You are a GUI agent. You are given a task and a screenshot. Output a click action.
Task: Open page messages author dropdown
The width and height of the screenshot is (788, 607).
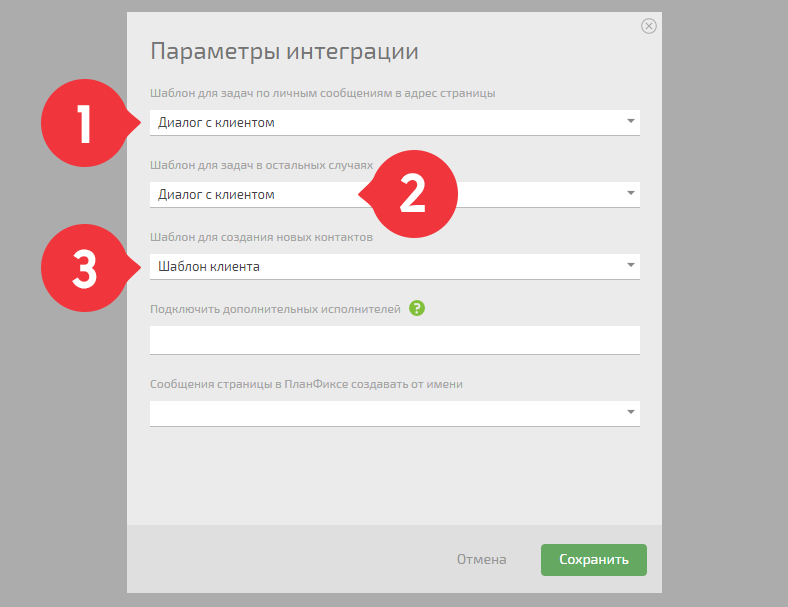click(x=395, y=413)
